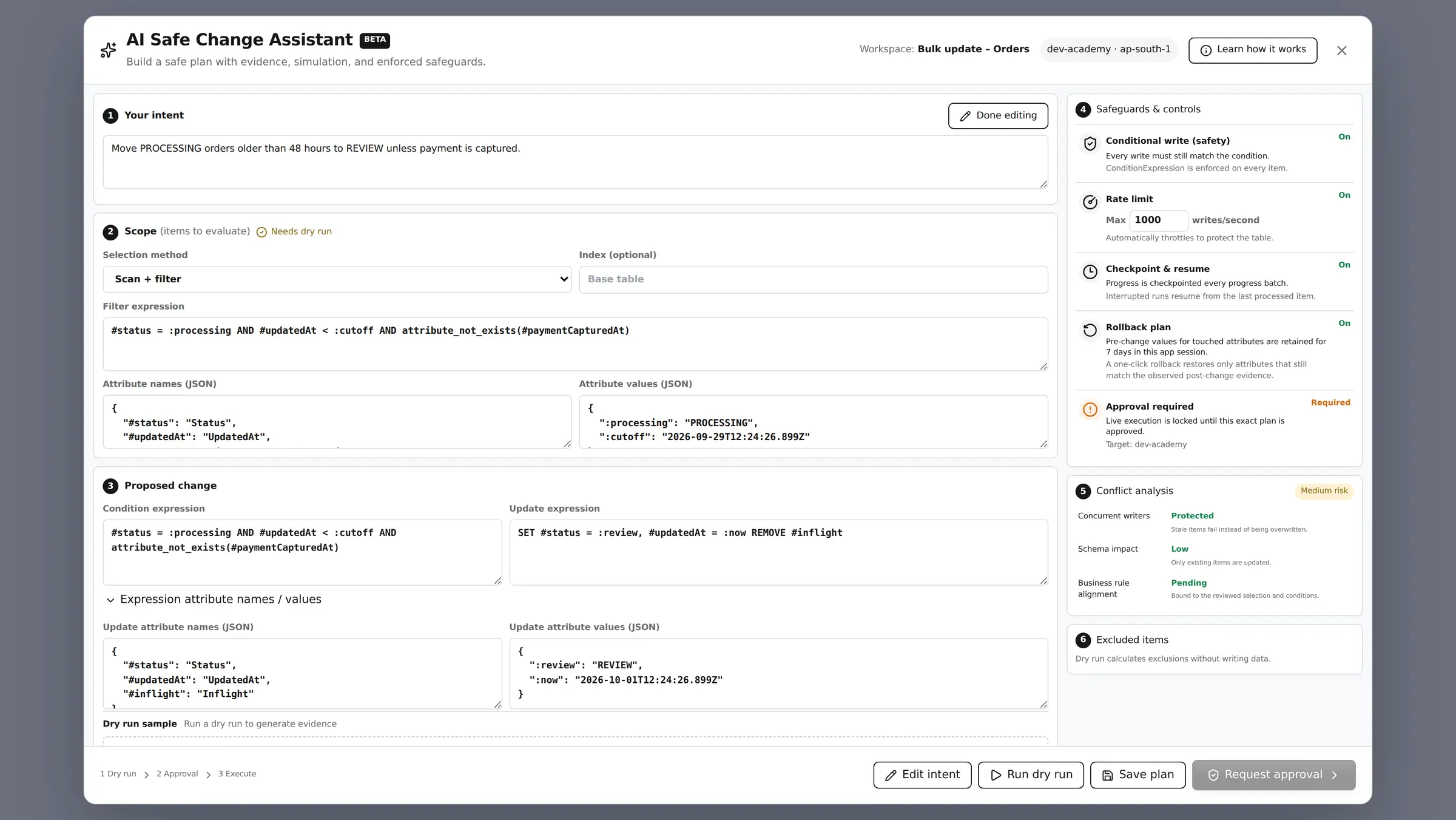Click the Conditional write shield icon
This screenshot has width=1456, height=820.
click(1090, 144)
